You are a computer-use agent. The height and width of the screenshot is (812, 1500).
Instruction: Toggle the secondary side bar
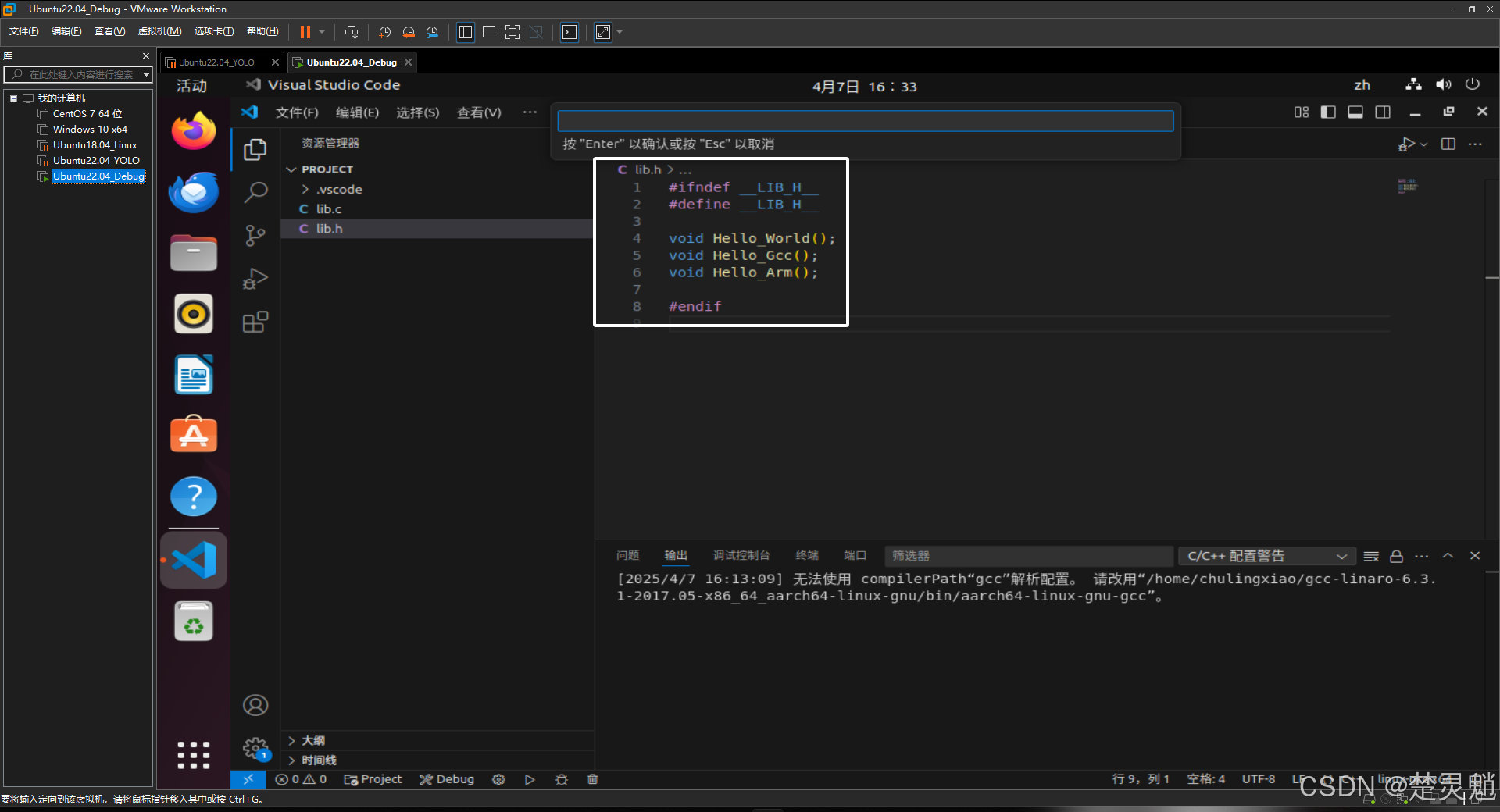click(1383, 112)
